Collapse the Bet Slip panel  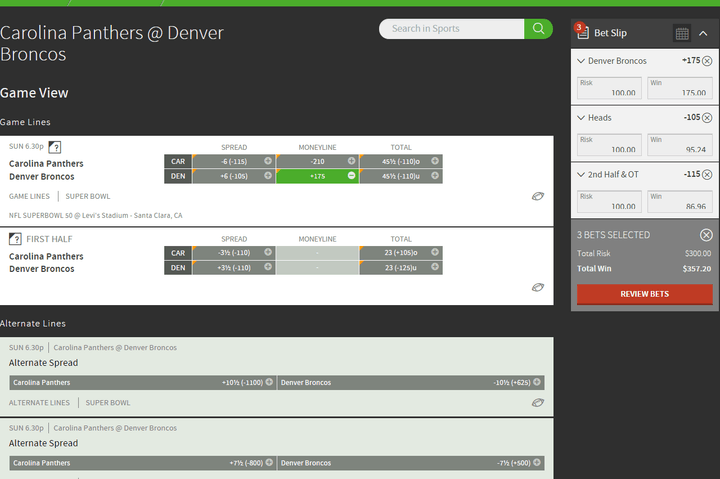point(703,34)
